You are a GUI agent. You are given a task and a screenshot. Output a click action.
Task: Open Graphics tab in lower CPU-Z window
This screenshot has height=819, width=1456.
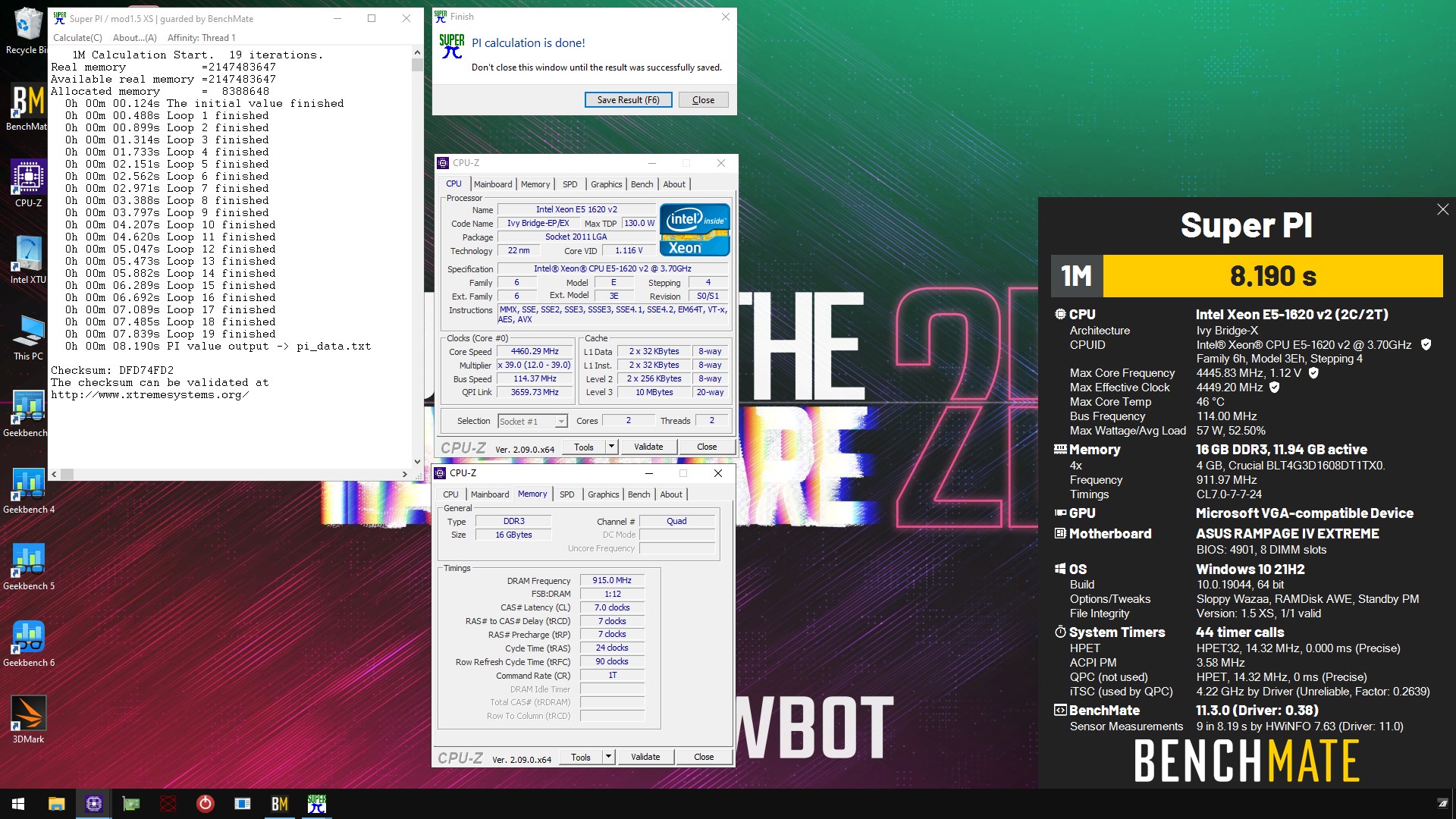(x=603, y=494)
